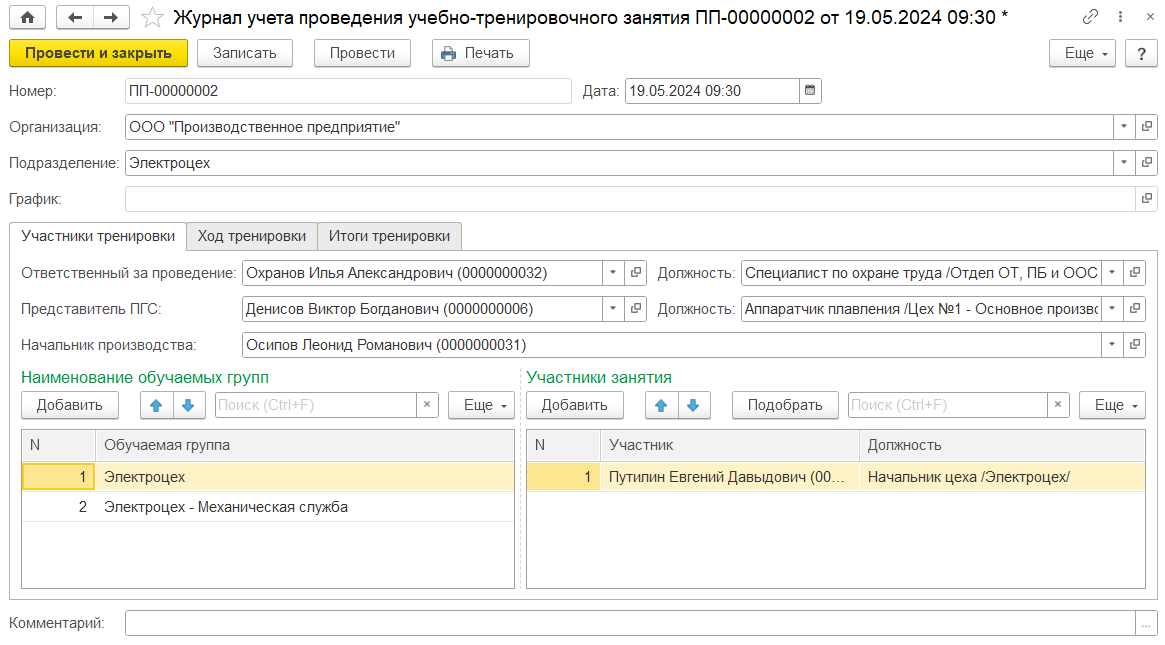Viewport: 1165px width, 645px height.
Task: Open the date calendar picker icon
Action: (x=810, y=91)
